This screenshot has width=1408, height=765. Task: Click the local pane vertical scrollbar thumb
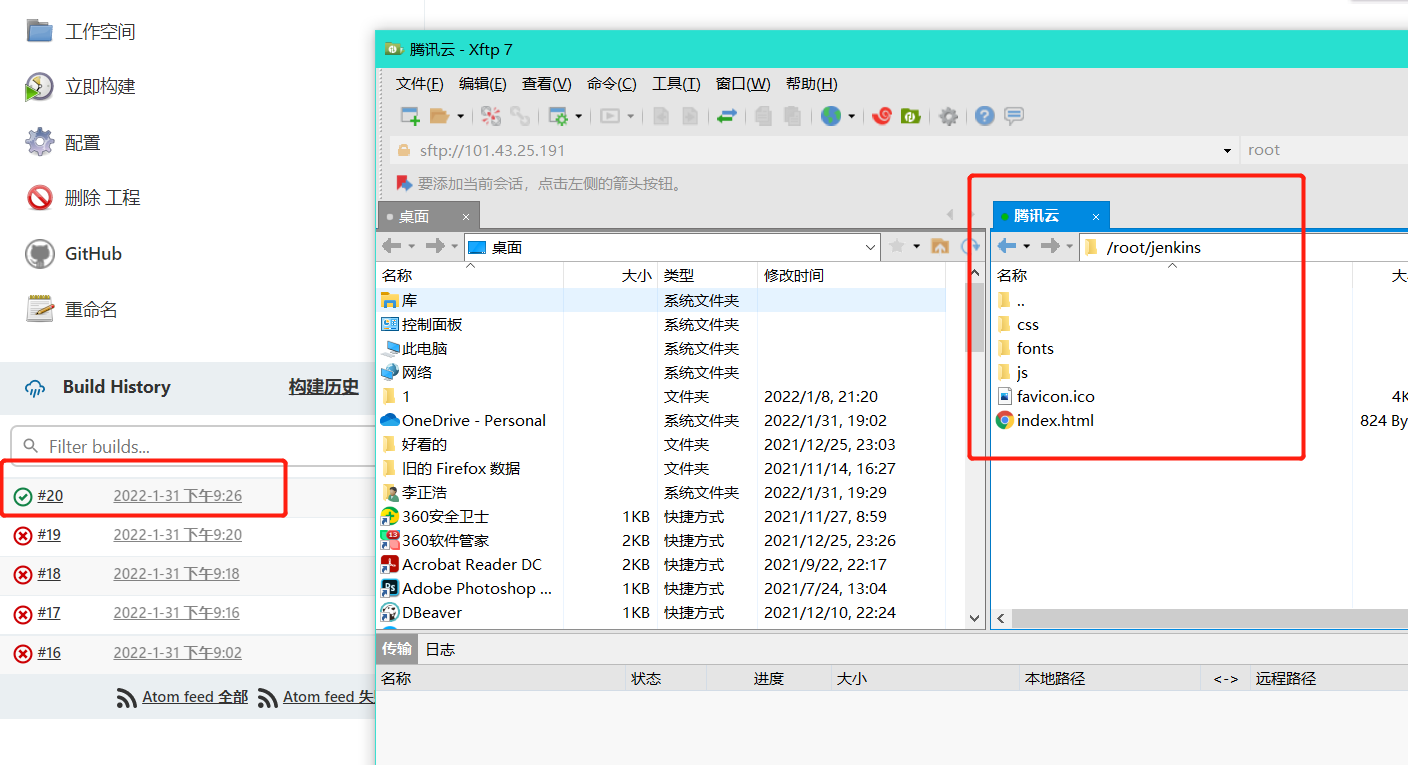[x=976, y=318]
